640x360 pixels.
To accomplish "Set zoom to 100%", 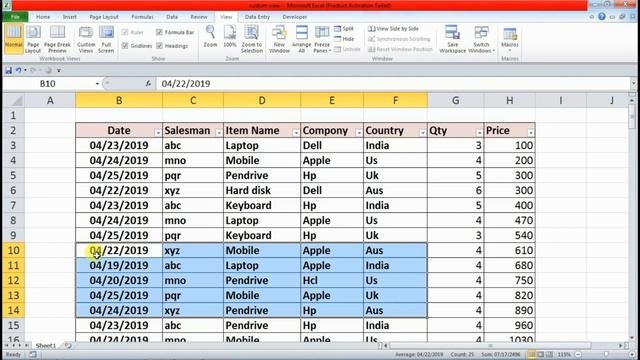I will pyautogui.click(x=230, y=37).
